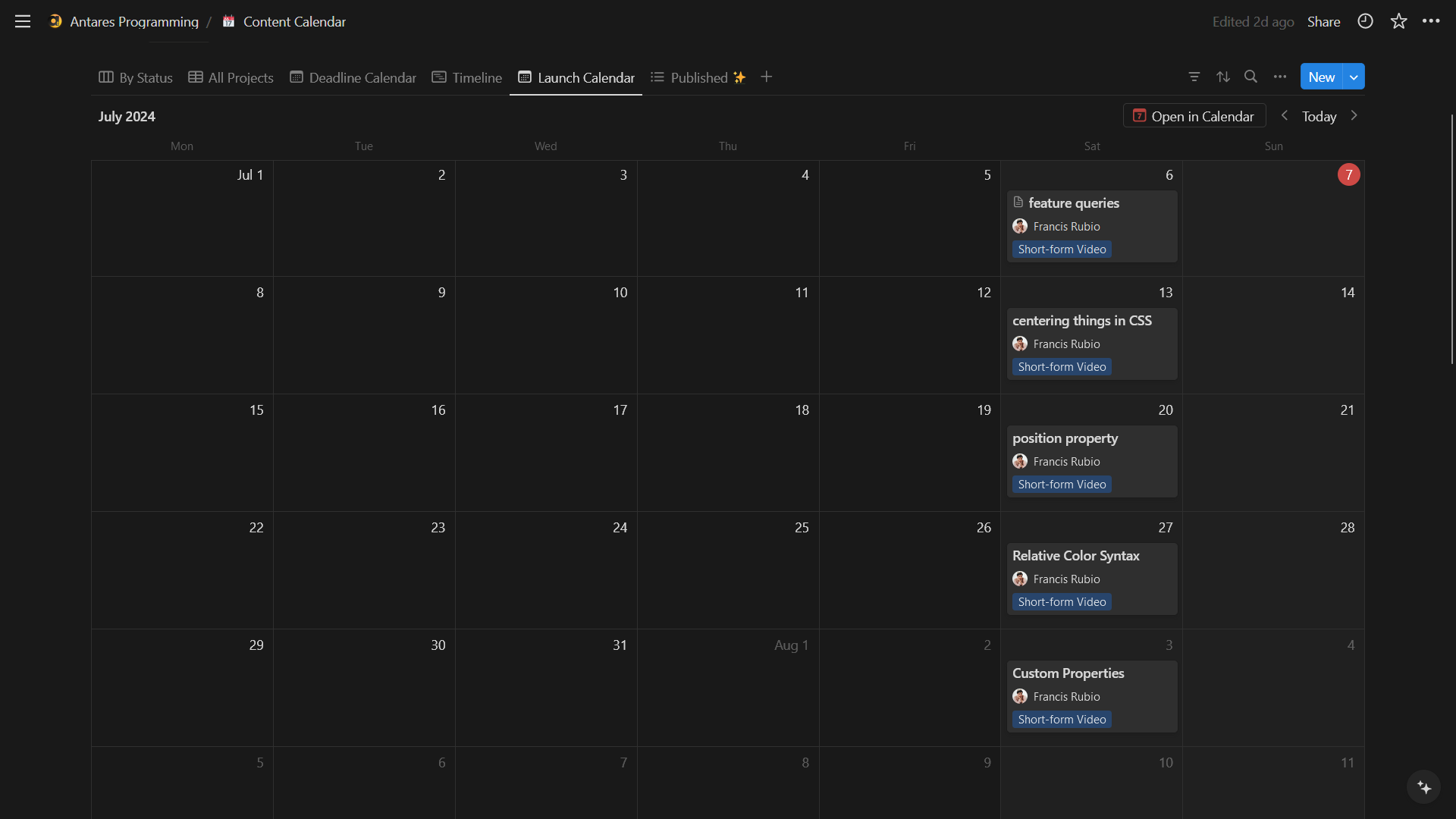Click the navigate forward chevron

1352,116
